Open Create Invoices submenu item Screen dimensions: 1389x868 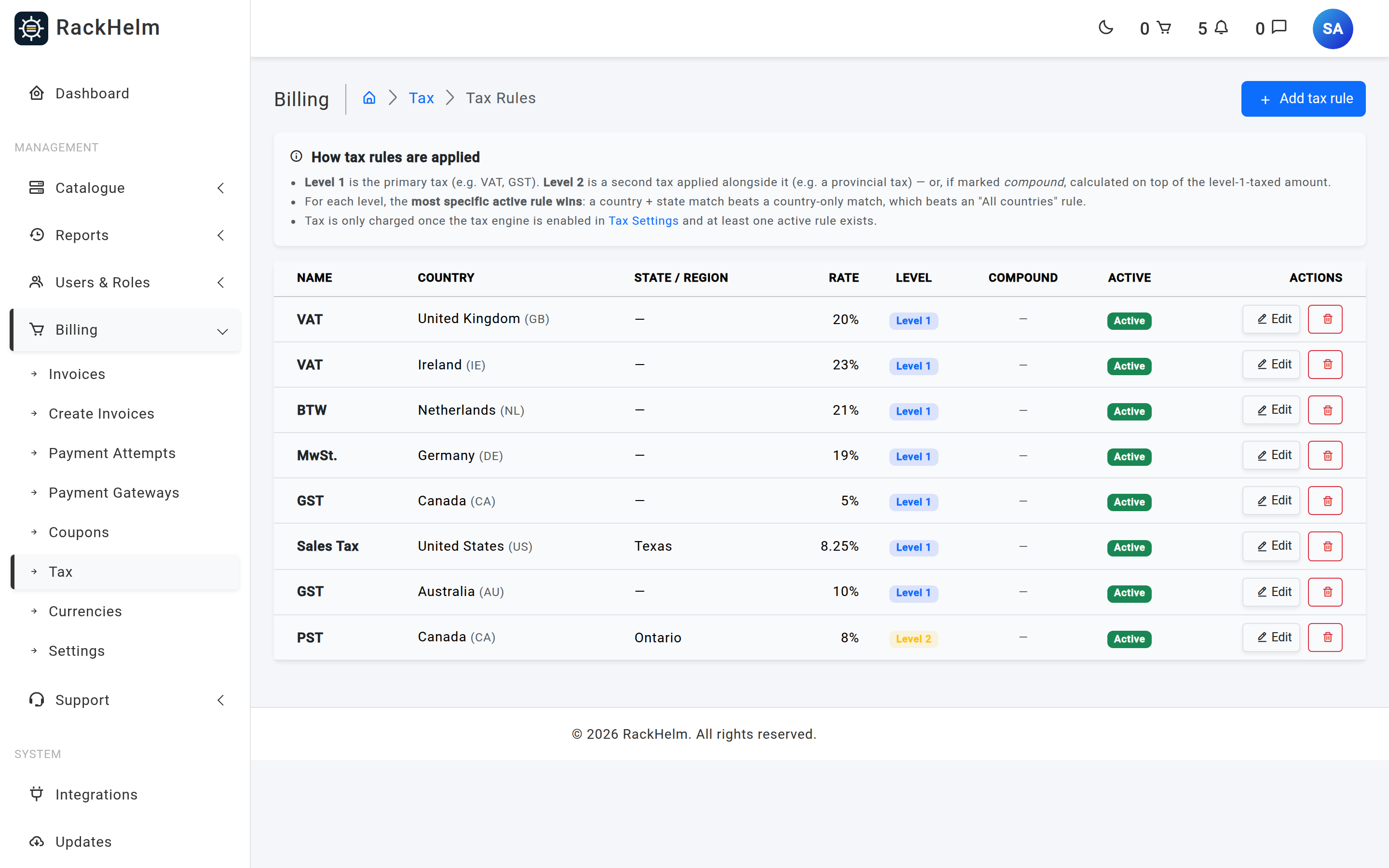(125, 414)
